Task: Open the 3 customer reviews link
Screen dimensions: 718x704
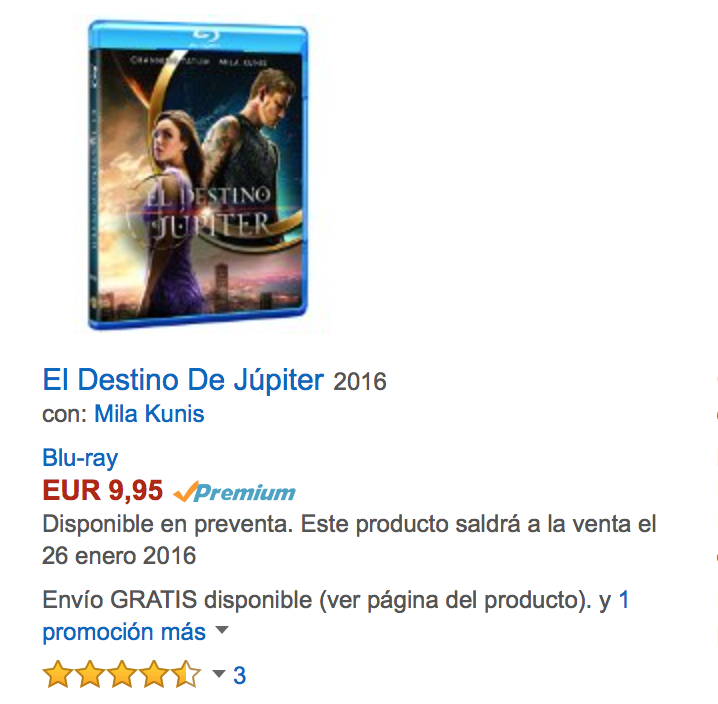Action: coord(239,675)
